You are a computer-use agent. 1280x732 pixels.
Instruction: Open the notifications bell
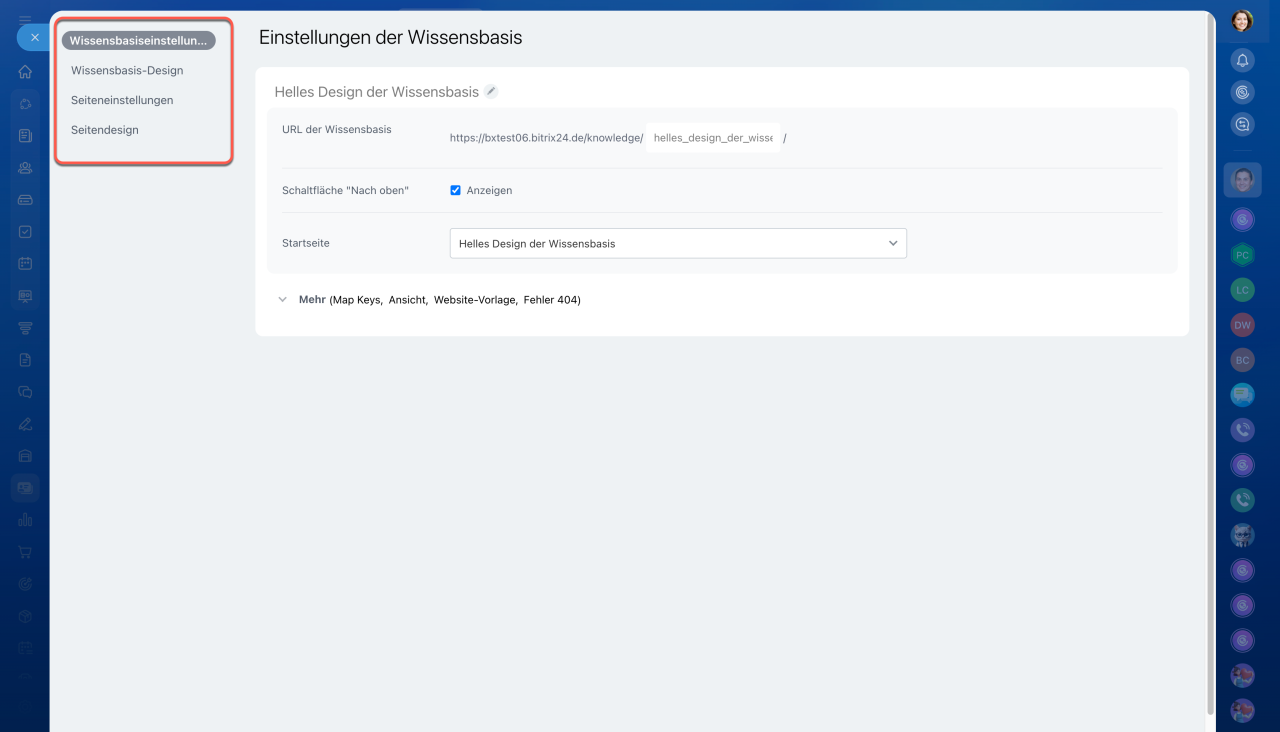coord(1242,61)
